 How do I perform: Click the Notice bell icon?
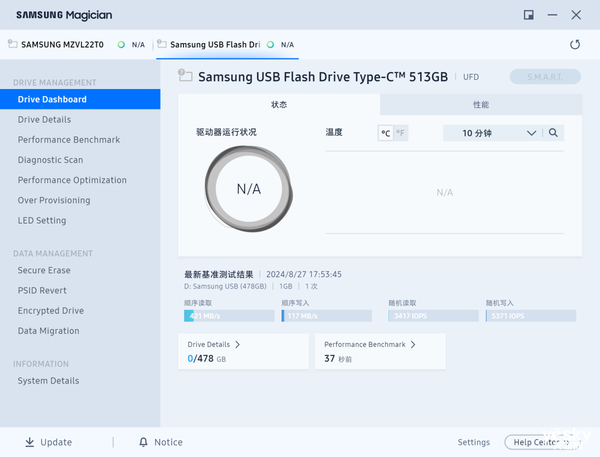coord(143,442)
